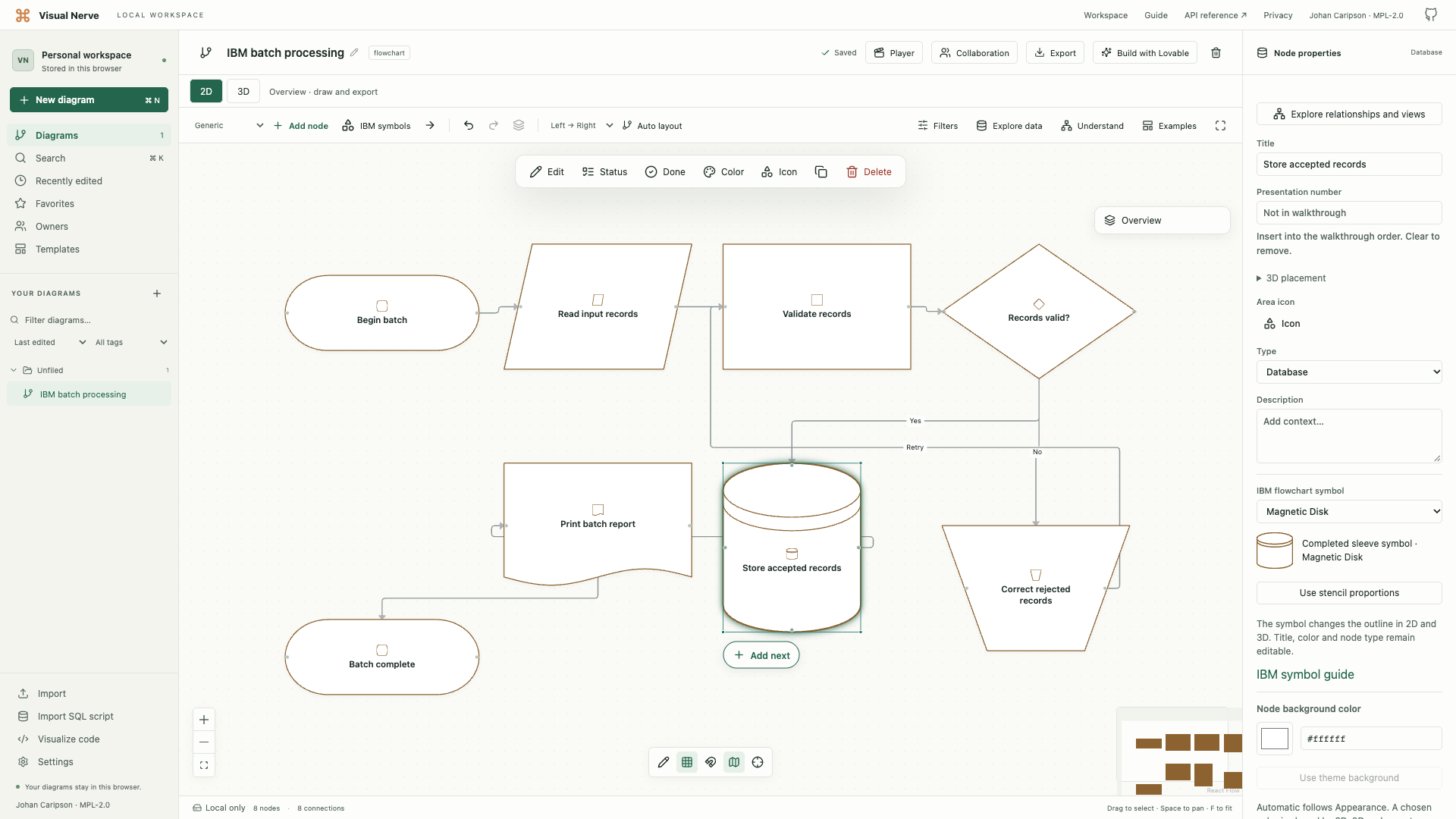Toggle the grid display in bottom toolbar
The height and width of the screenshot is (819, 1456).
pyautogui.click(x=687, y=763)
